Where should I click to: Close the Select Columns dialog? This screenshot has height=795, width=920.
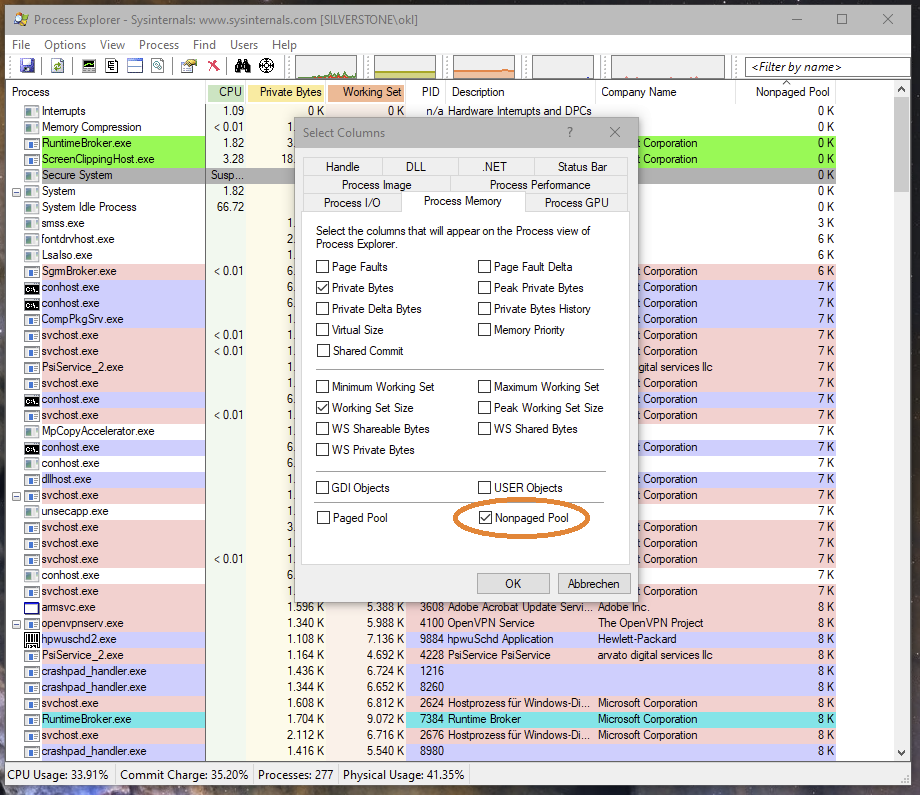(x=614, y=133)
